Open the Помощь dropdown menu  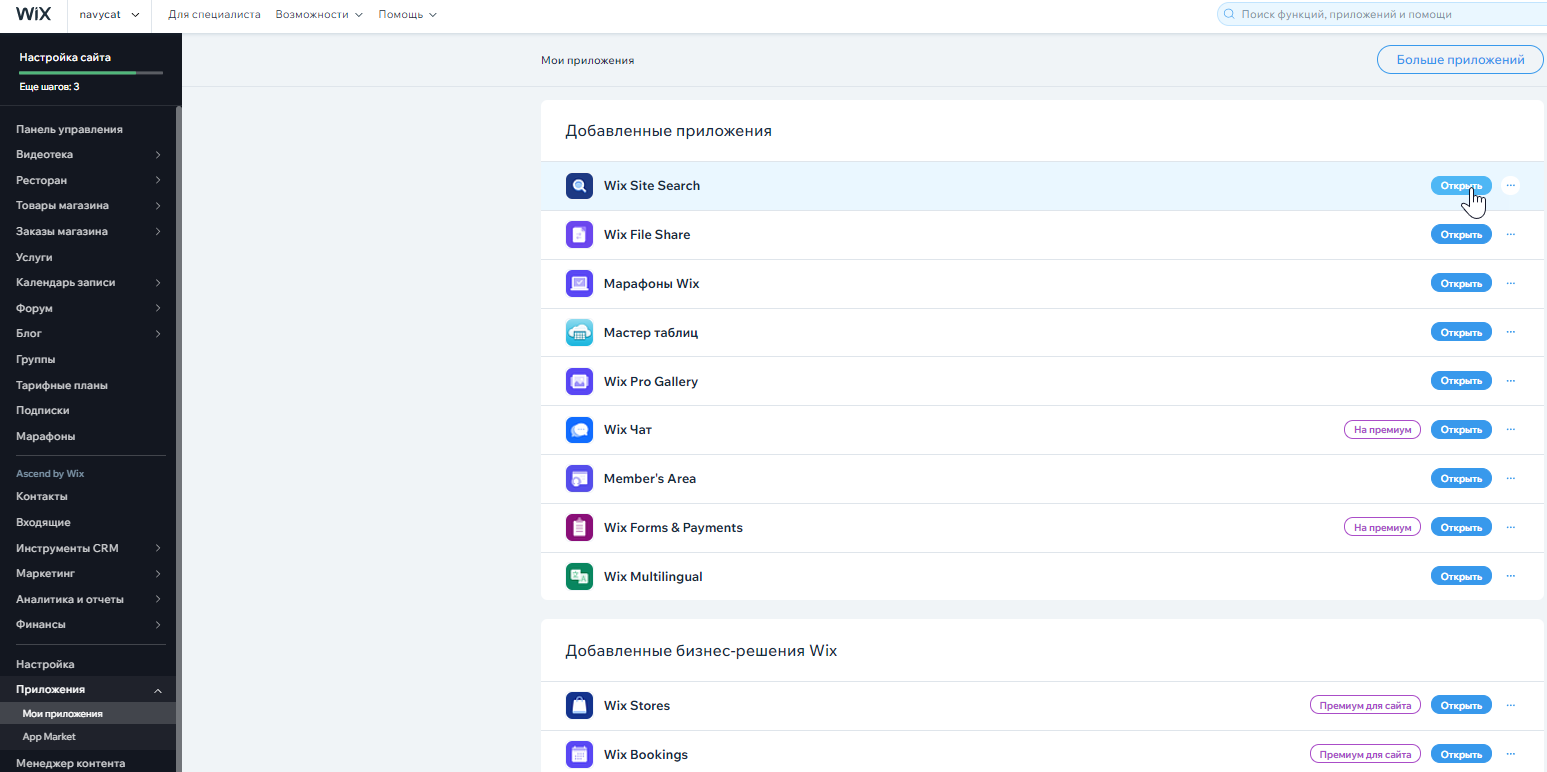click(407, 15)
